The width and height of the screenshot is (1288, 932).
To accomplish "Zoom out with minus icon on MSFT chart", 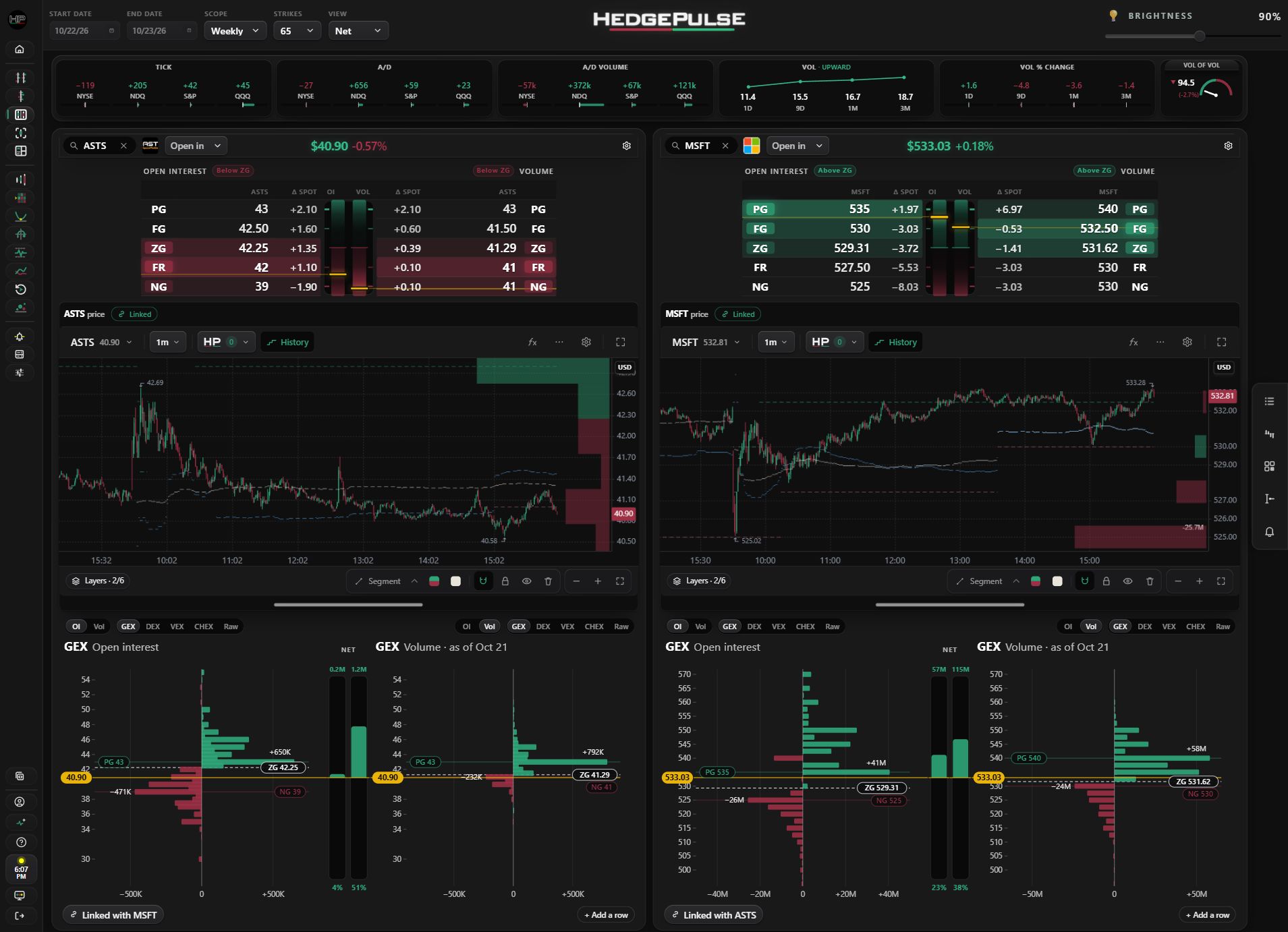I will point(1177,581).
